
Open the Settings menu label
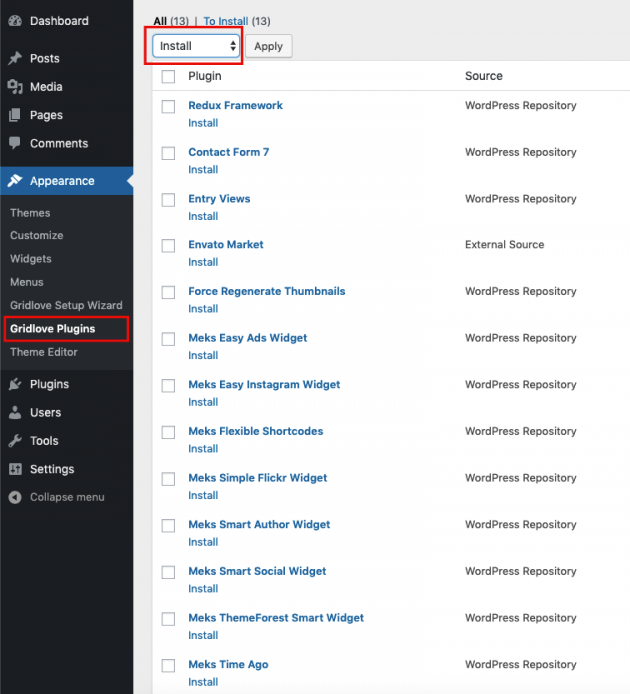pyautogui.click(x=52, y=469)
